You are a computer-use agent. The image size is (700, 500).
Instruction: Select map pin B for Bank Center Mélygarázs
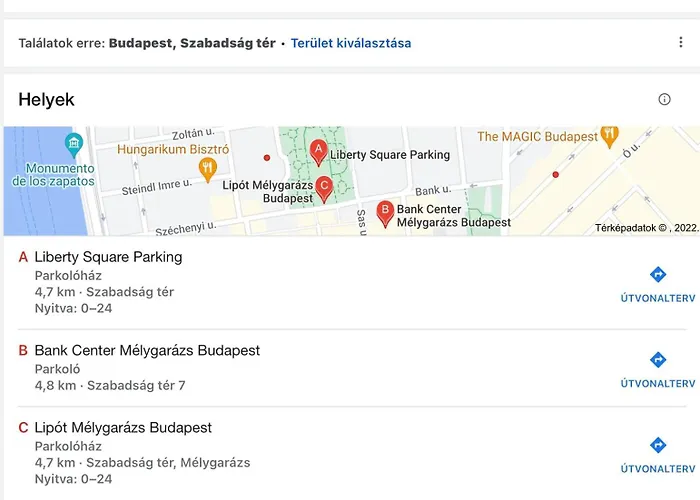(x=385, y=214)
